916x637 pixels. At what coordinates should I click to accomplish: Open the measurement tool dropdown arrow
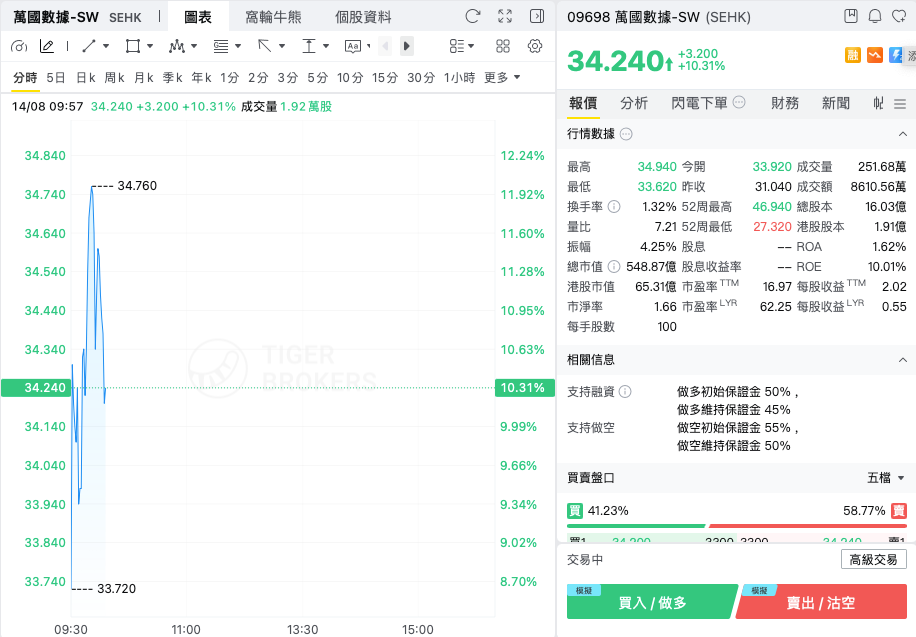point(326,46)
